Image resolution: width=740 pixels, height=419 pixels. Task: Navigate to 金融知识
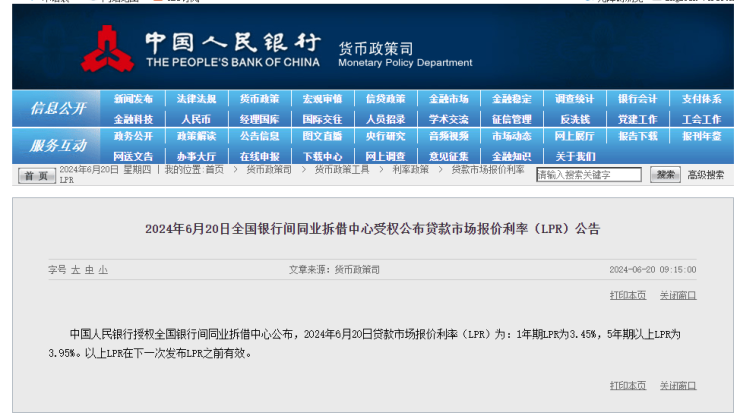(512, 156)
